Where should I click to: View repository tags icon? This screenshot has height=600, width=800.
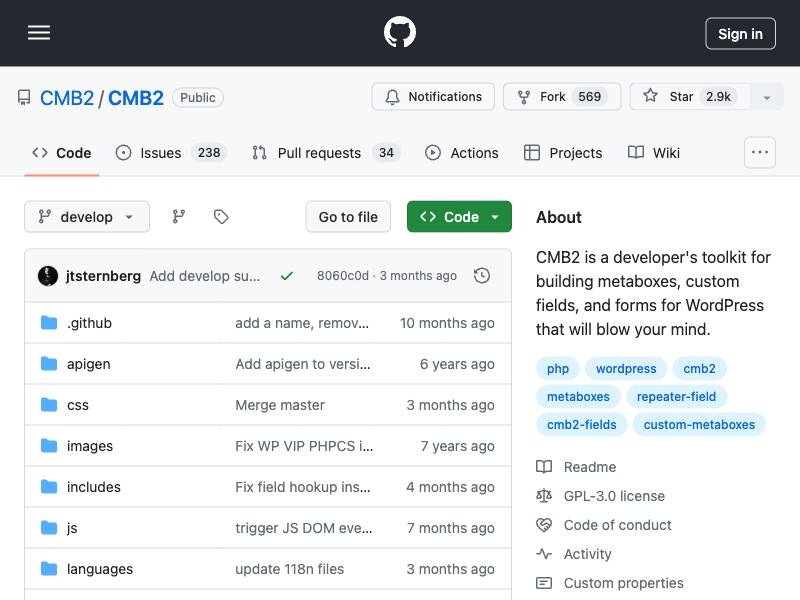click(221, 217)
